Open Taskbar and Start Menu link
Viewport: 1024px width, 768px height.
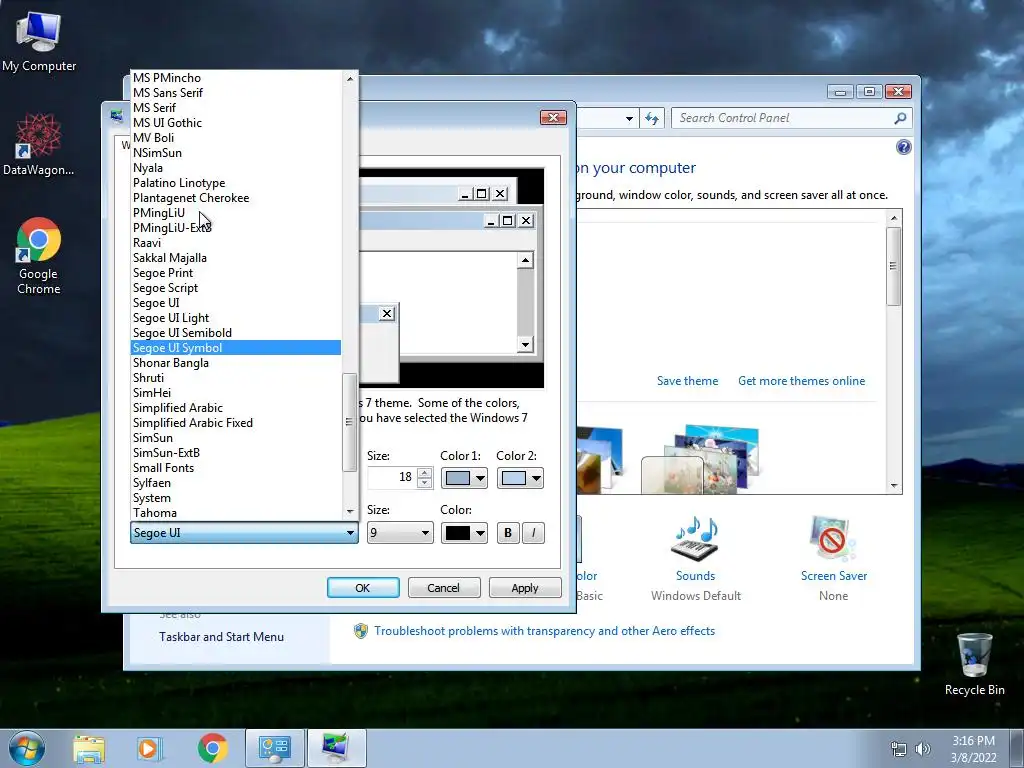click(221, 637)
